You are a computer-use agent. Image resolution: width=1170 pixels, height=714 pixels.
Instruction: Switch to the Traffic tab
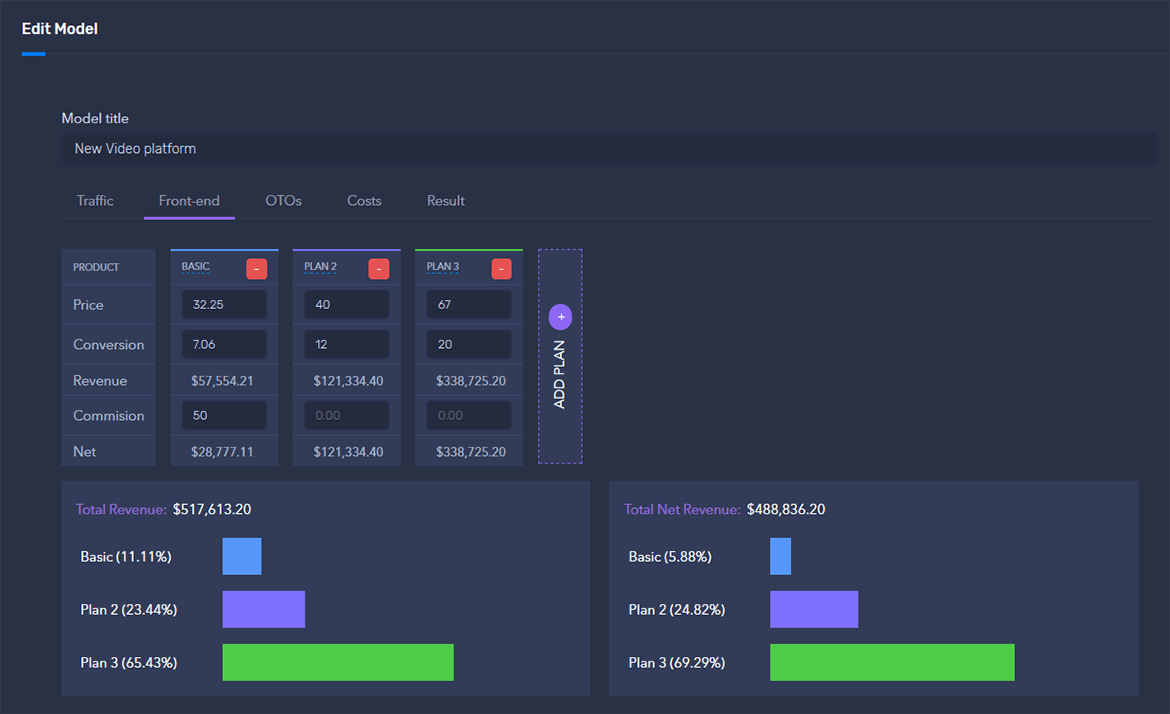pos(95,201)
